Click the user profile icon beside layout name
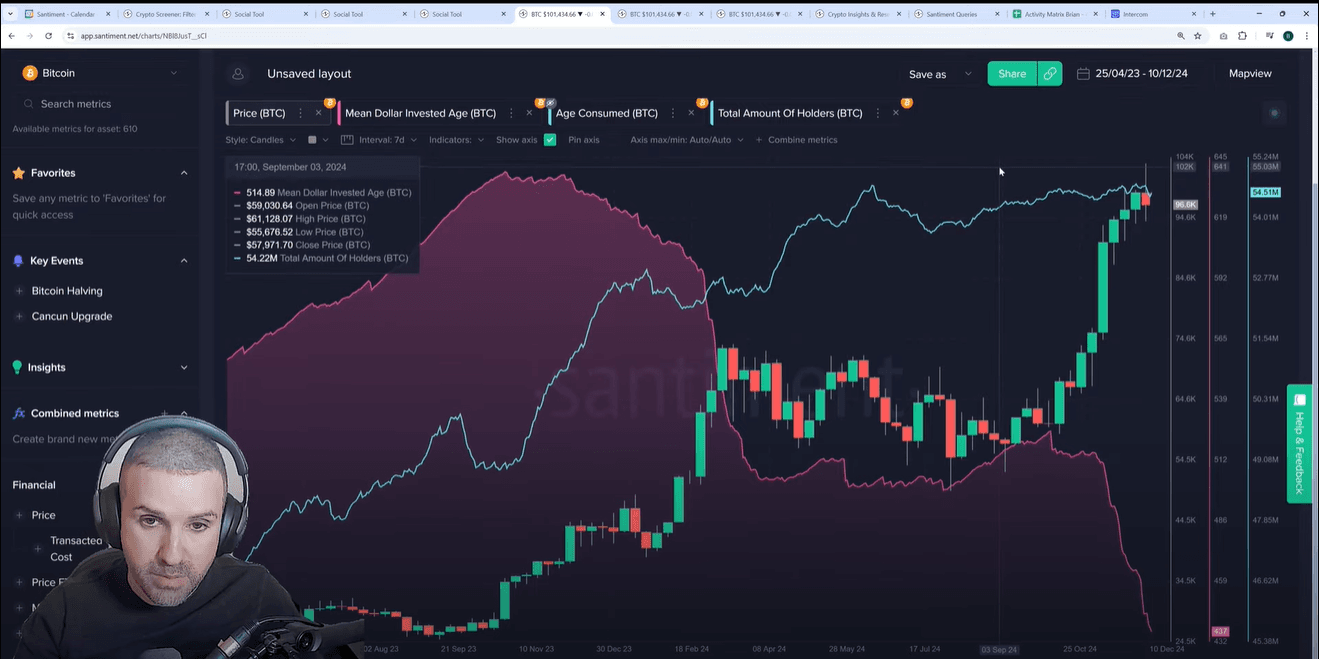Screen dimensions: 1319x659 [x=238, y=74]
